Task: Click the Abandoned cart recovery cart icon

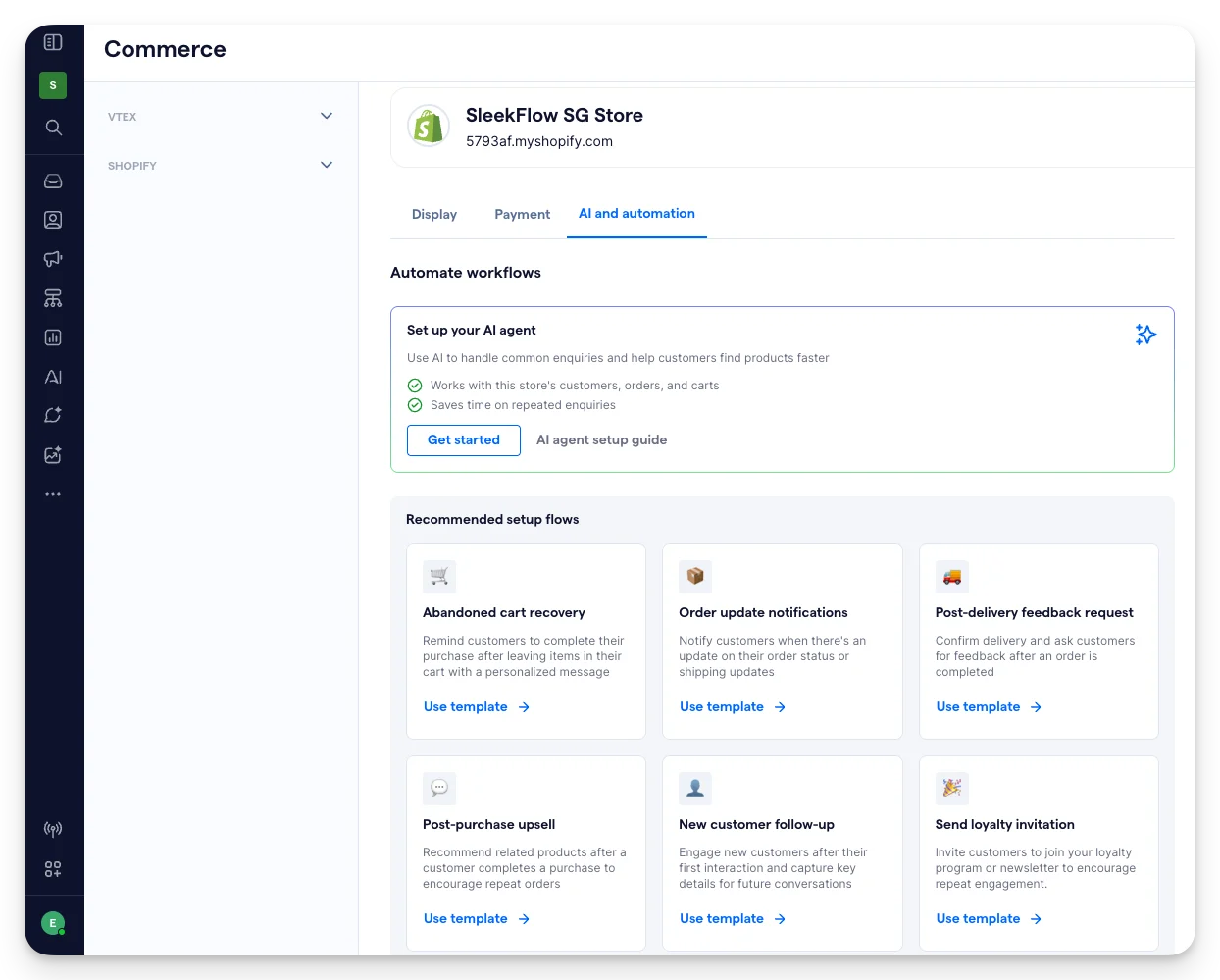Action: click(x=439, y=577)
